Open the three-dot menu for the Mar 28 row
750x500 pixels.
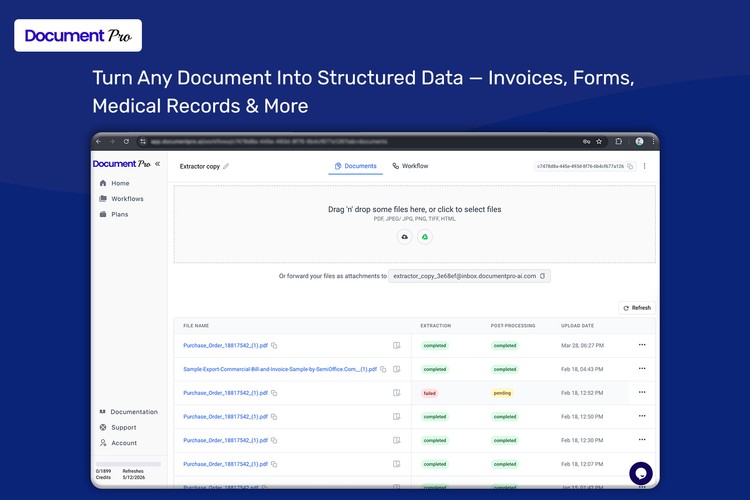[642, 344]
